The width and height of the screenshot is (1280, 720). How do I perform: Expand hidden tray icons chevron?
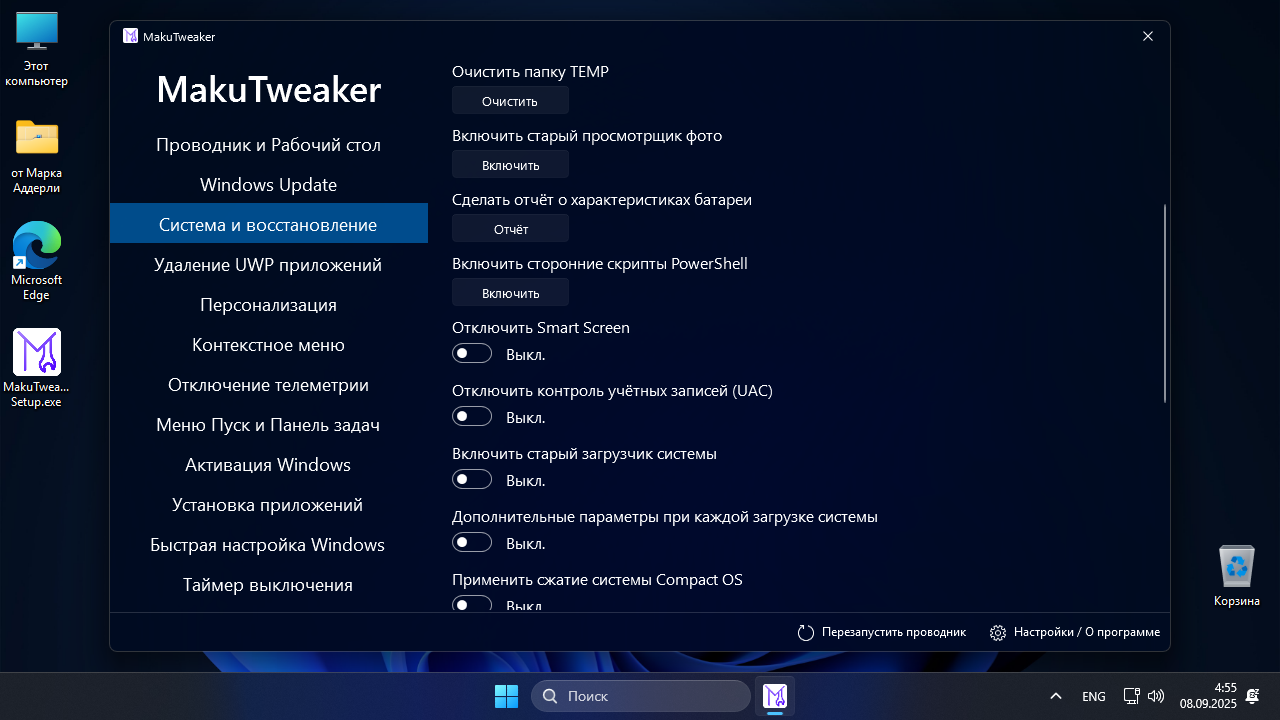pos(1055,696)
